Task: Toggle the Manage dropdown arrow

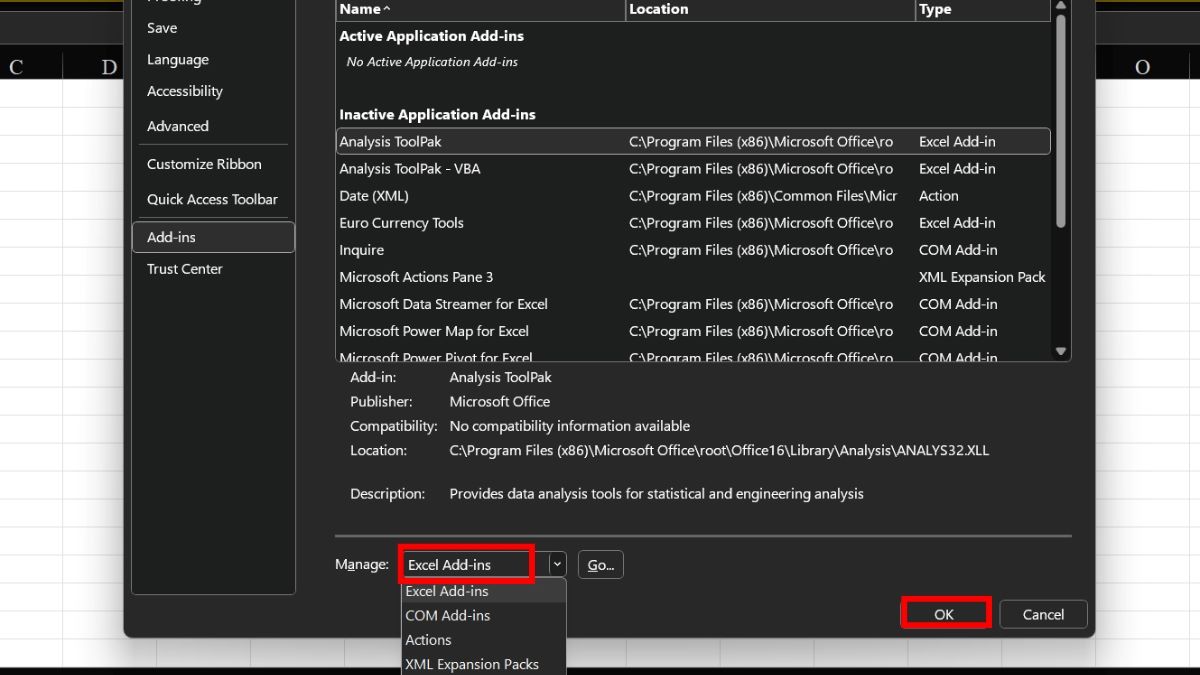Action: click(557, 565)
